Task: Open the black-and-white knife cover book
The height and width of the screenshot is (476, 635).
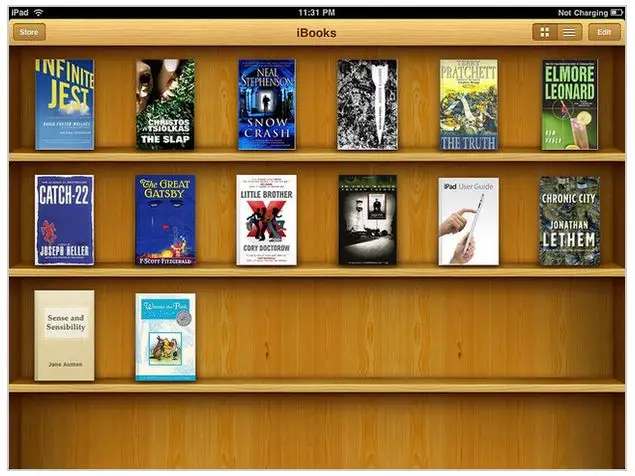Action: (x=367, y=105)
